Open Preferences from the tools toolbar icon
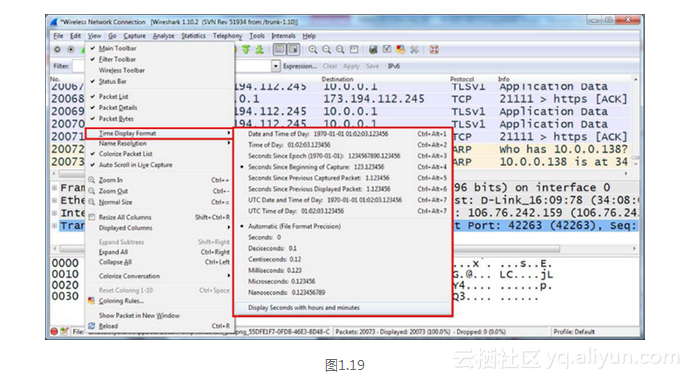Screen dimensions: 691x379 coord(414,49)
